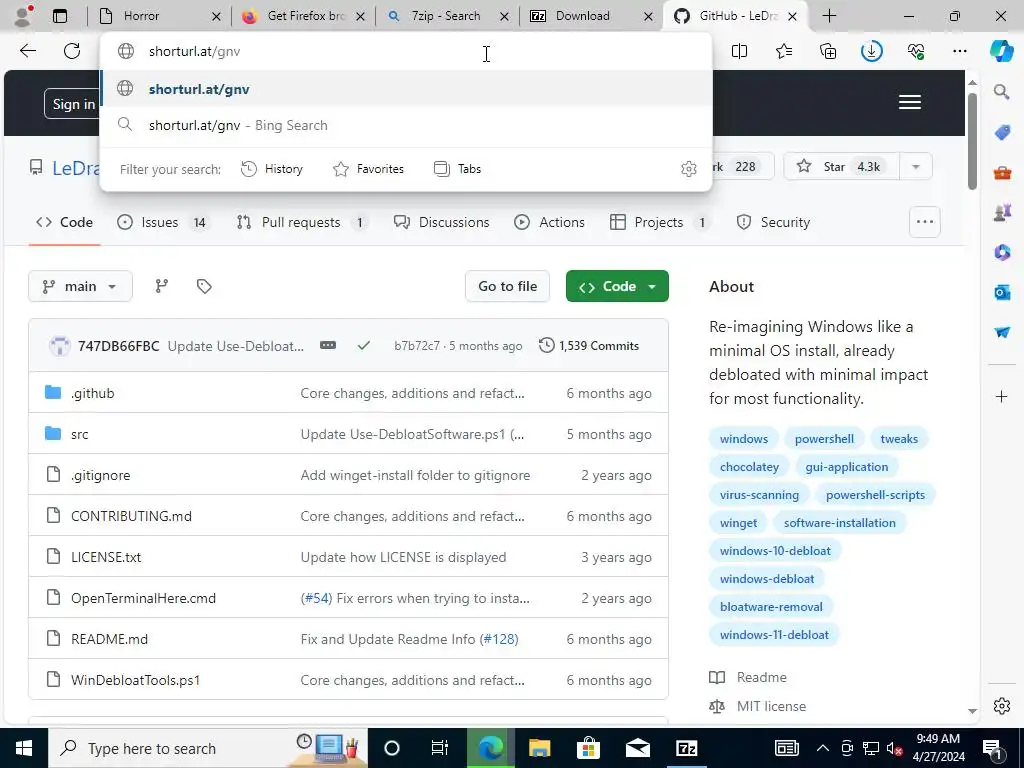
Task: Open GitHub hamburger navigation menu
Action: click(x=910, y=103)
